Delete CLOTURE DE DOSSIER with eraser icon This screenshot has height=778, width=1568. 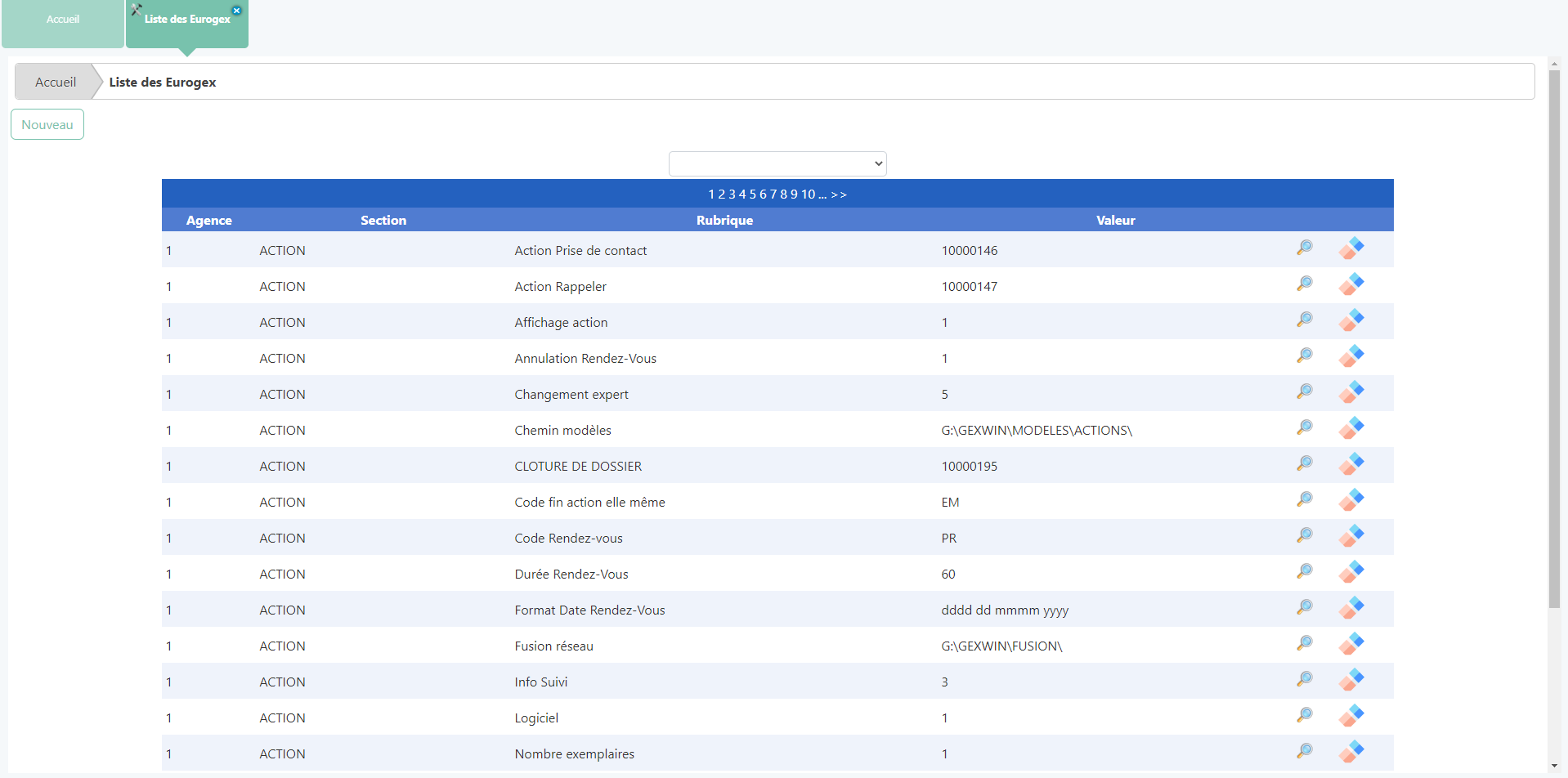pyautogui.click(x=1351, y=464)
